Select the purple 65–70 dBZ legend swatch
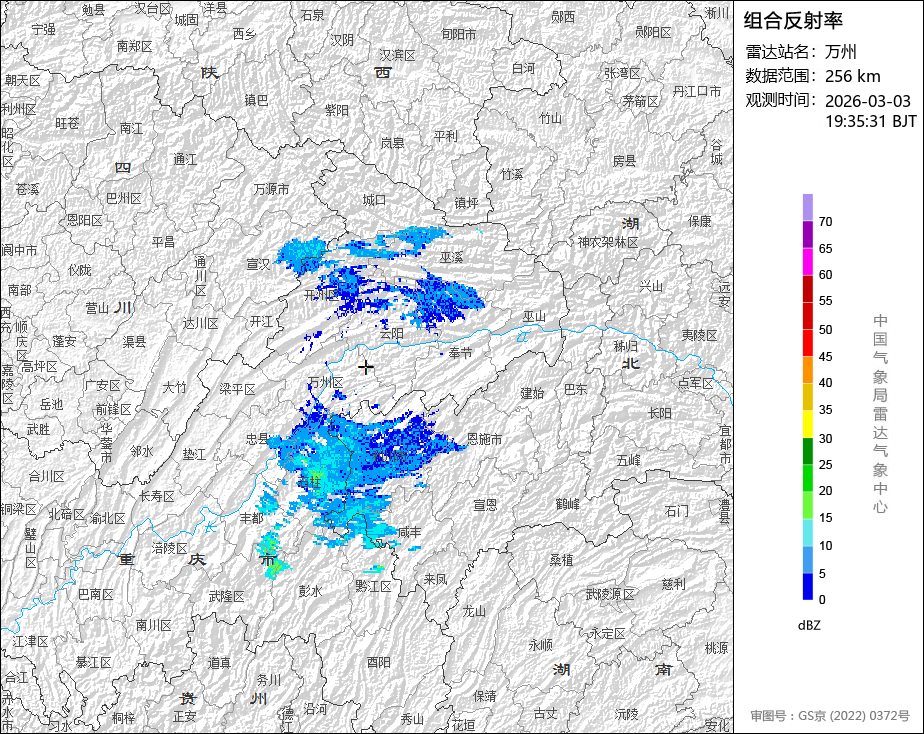Viewport: 924px width, 734px height. point(807,234)
